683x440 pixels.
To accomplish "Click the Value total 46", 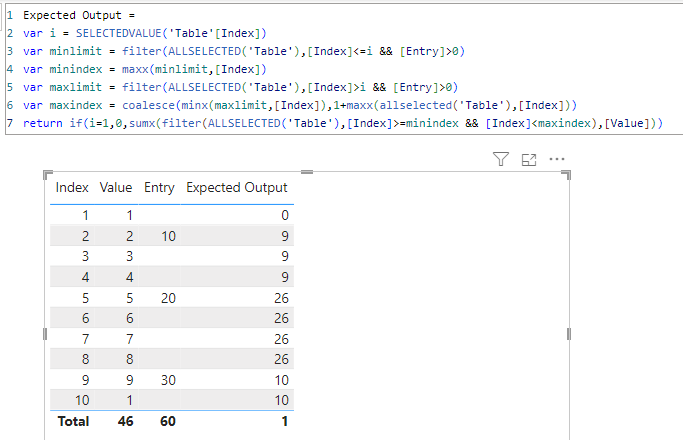I will 125,421.
